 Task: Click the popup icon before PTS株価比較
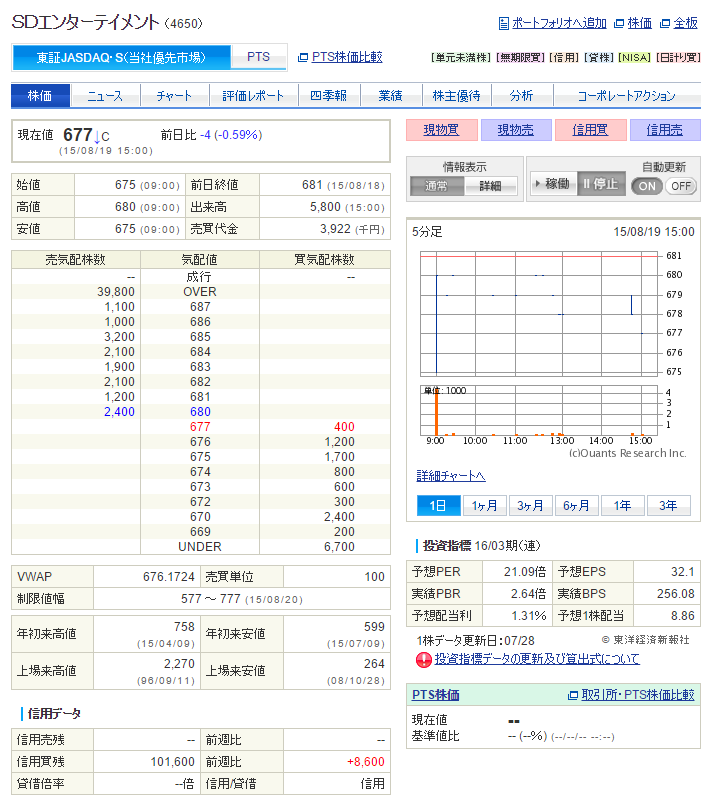(x=303, y=57)
